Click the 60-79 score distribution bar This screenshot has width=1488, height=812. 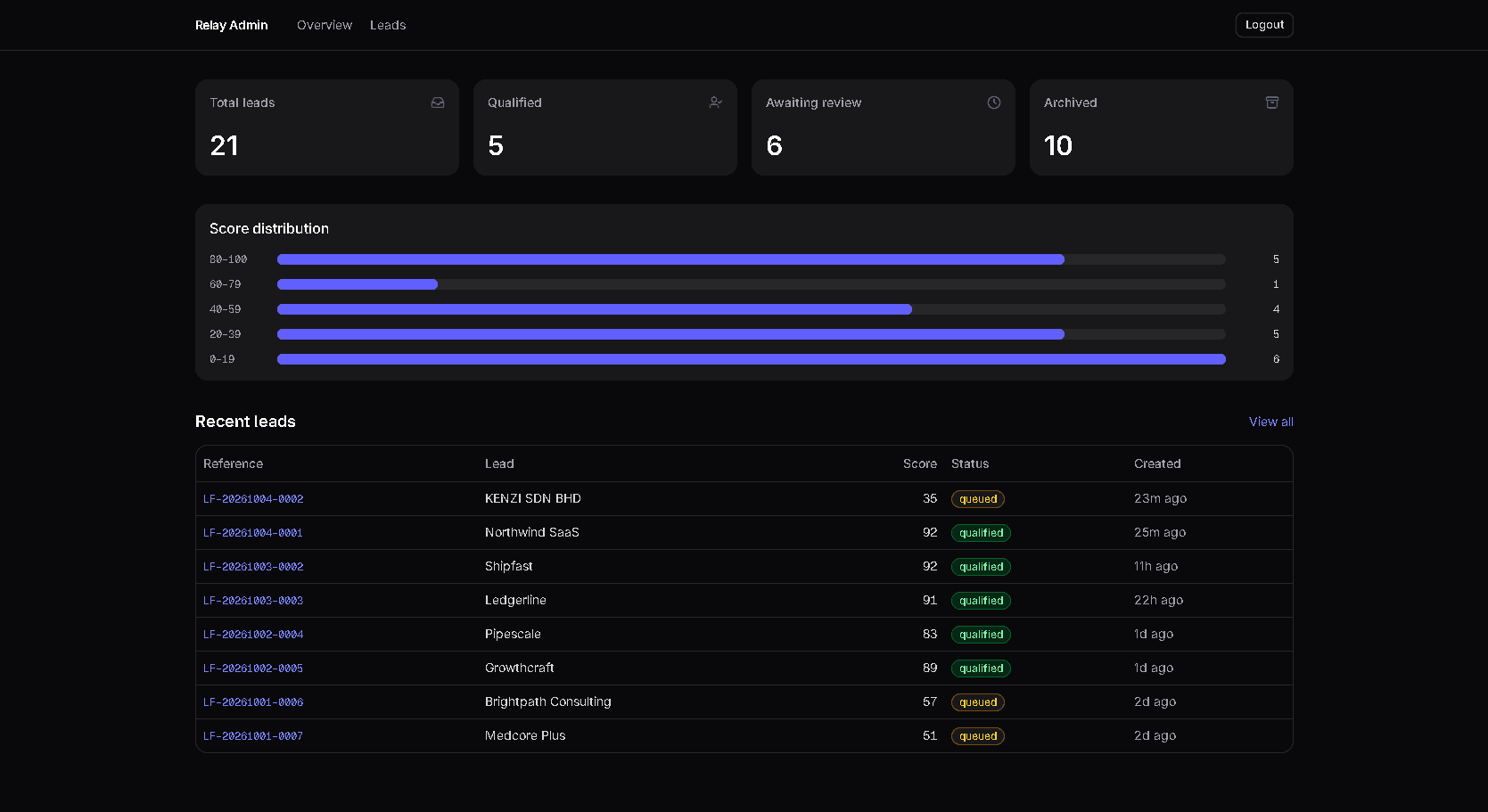[x=752, y=284]
